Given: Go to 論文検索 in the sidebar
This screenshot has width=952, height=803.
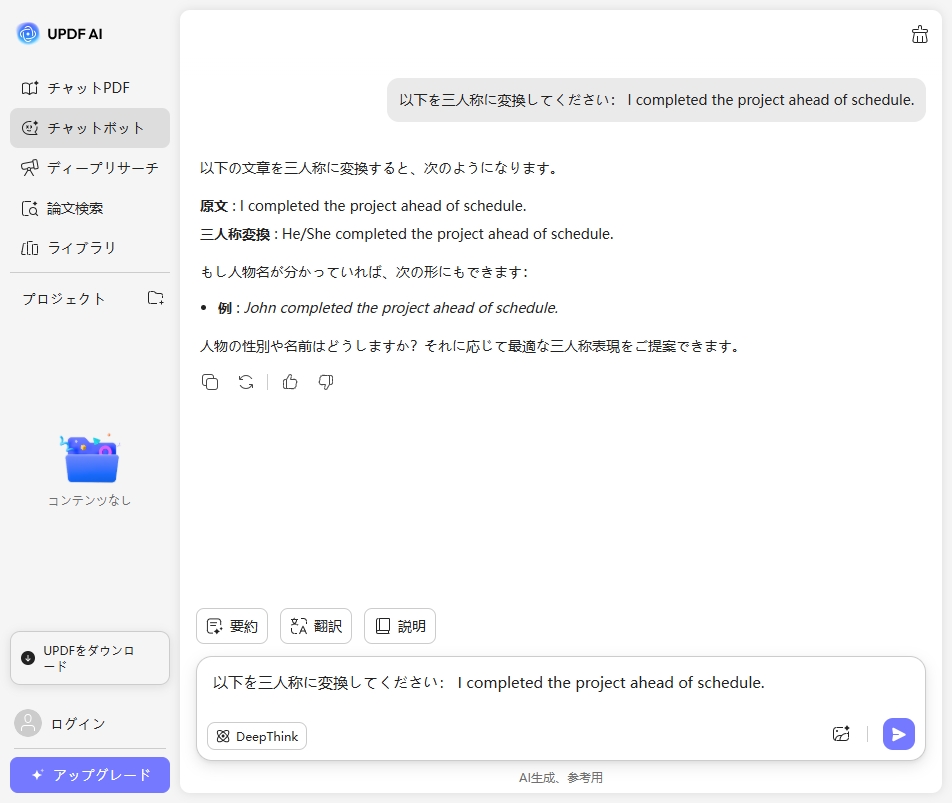Looking at the screenshot, I should pyautogui.click(x=90, y=208).
